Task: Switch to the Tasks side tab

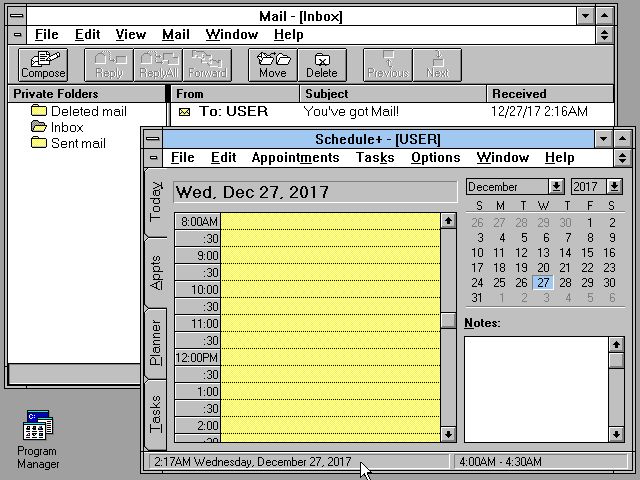Action: tap(156, 414)
